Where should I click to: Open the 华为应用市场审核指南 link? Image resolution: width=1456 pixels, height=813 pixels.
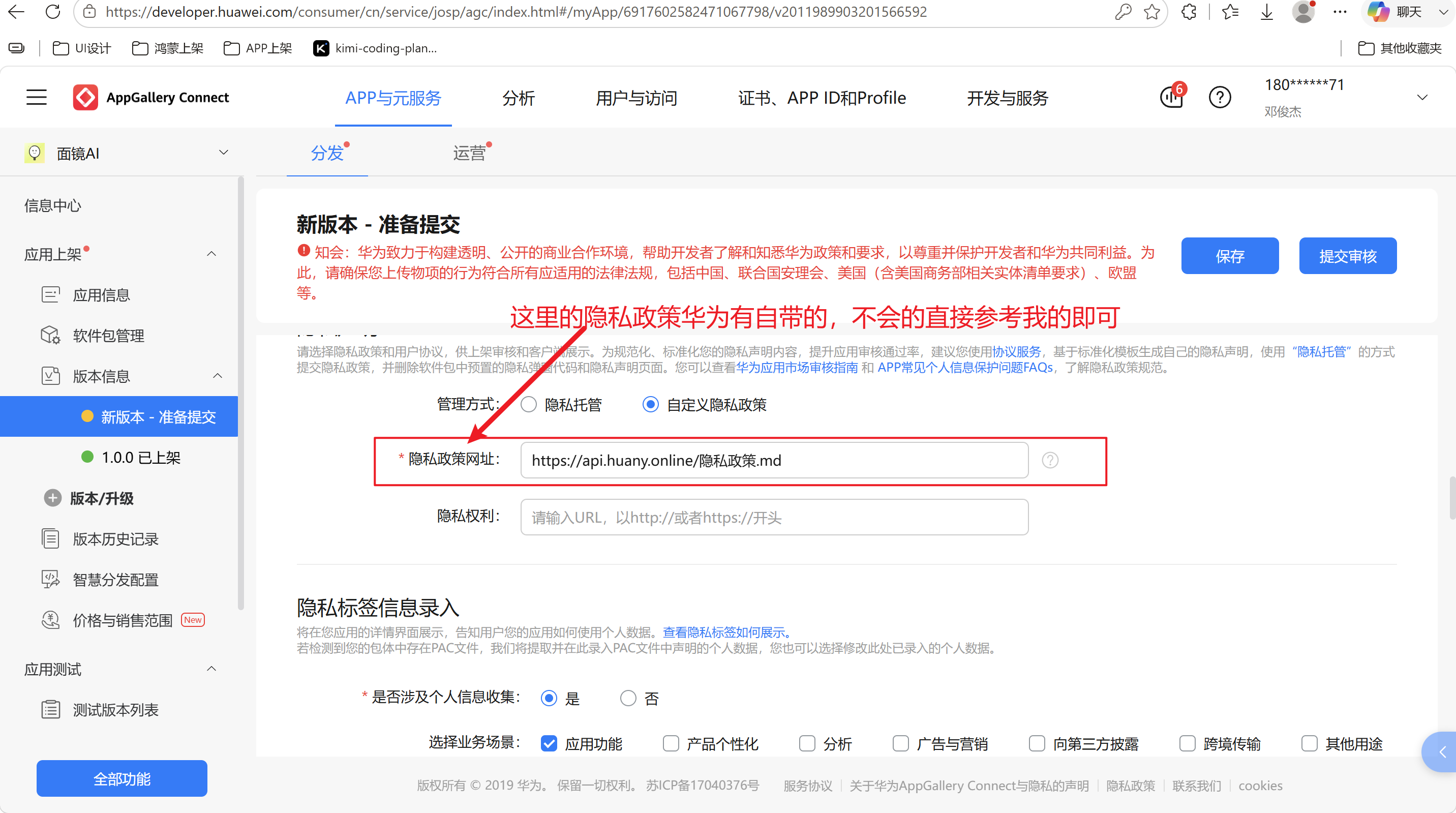(797, 368)
